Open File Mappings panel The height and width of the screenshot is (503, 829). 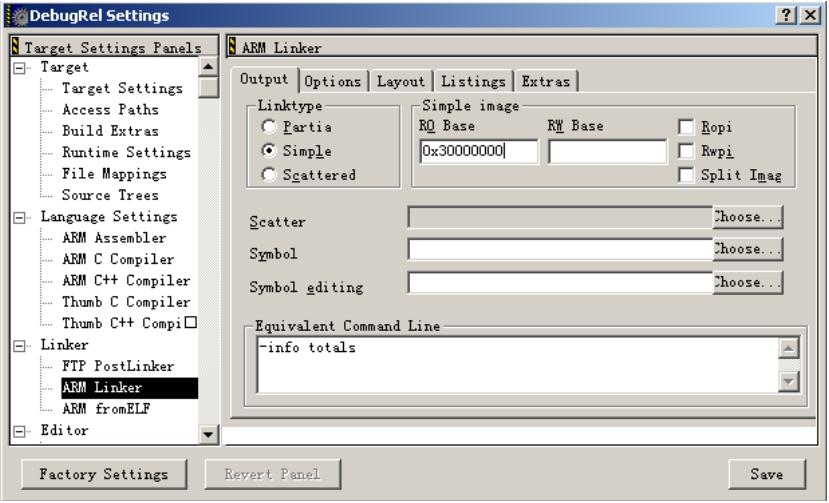(114, 173)
